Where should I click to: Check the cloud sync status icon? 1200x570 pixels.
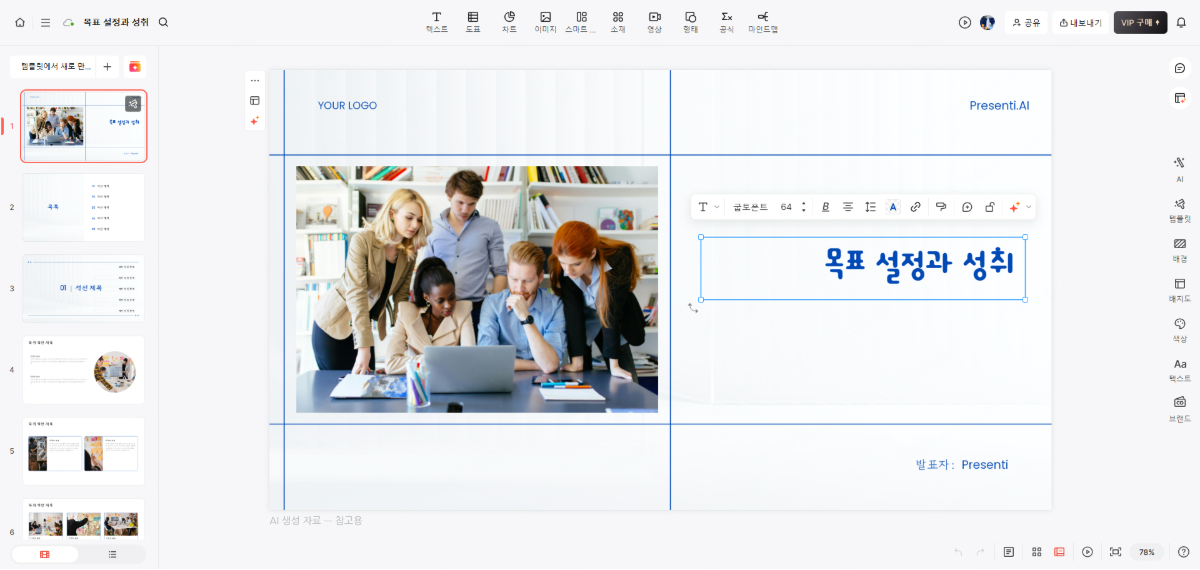point(68,22)
